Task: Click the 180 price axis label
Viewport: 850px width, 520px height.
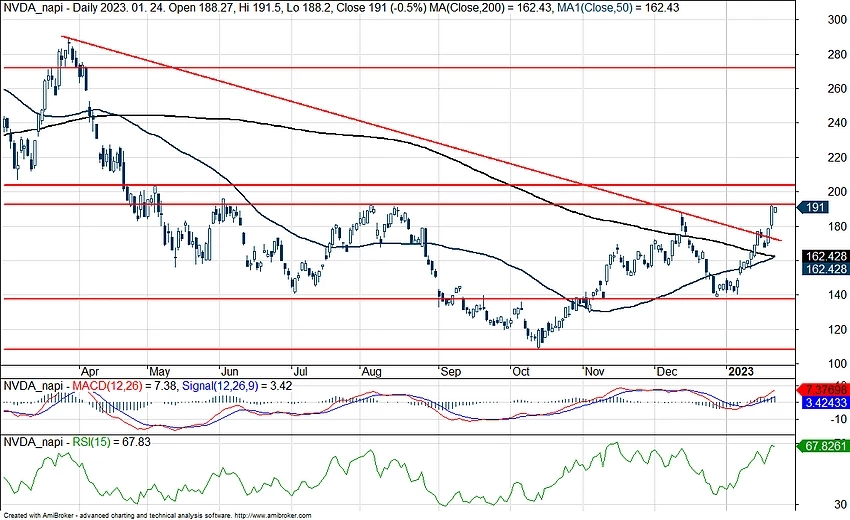Action: coord(837,227)
